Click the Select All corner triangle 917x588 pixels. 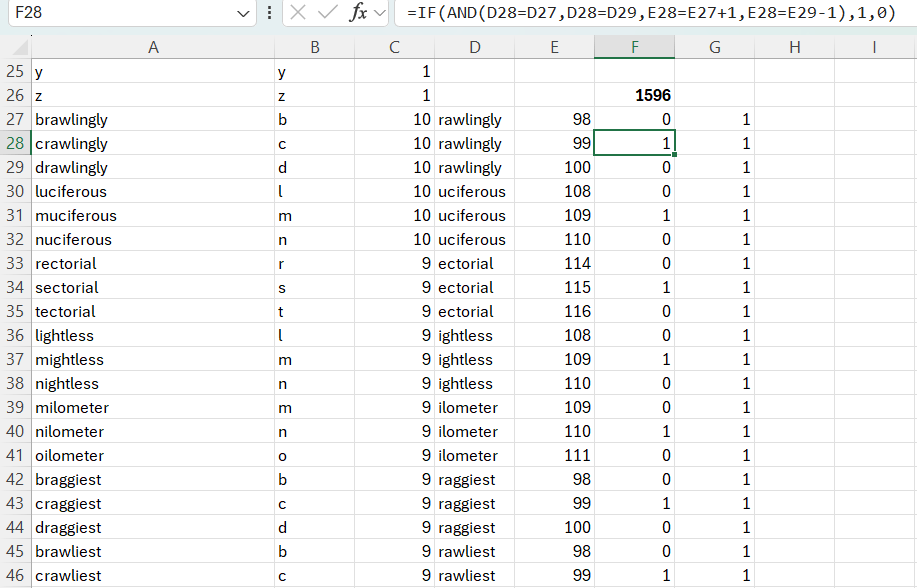(20, 47)
